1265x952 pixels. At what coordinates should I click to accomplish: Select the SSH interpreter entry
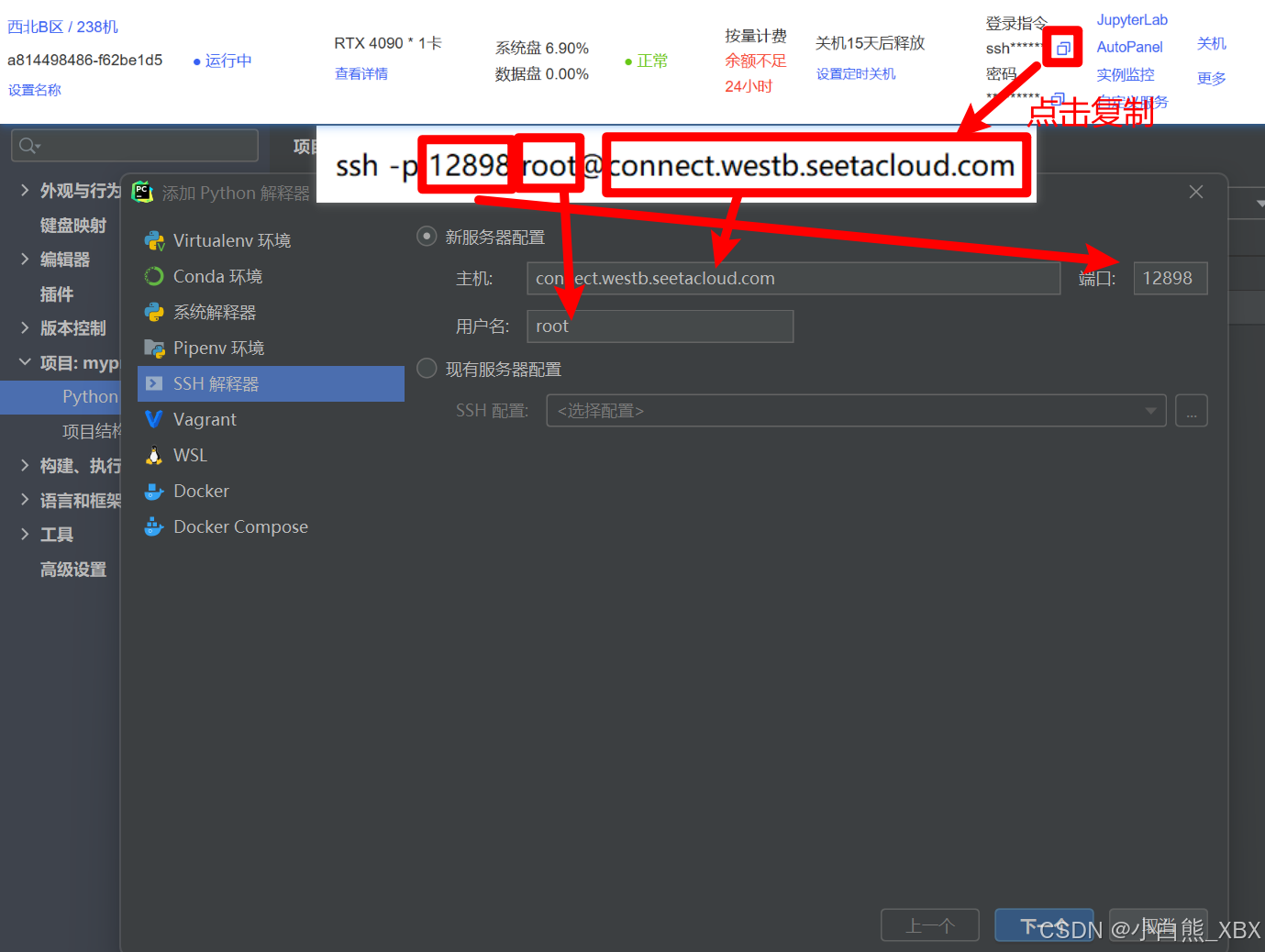pos(271,383)
